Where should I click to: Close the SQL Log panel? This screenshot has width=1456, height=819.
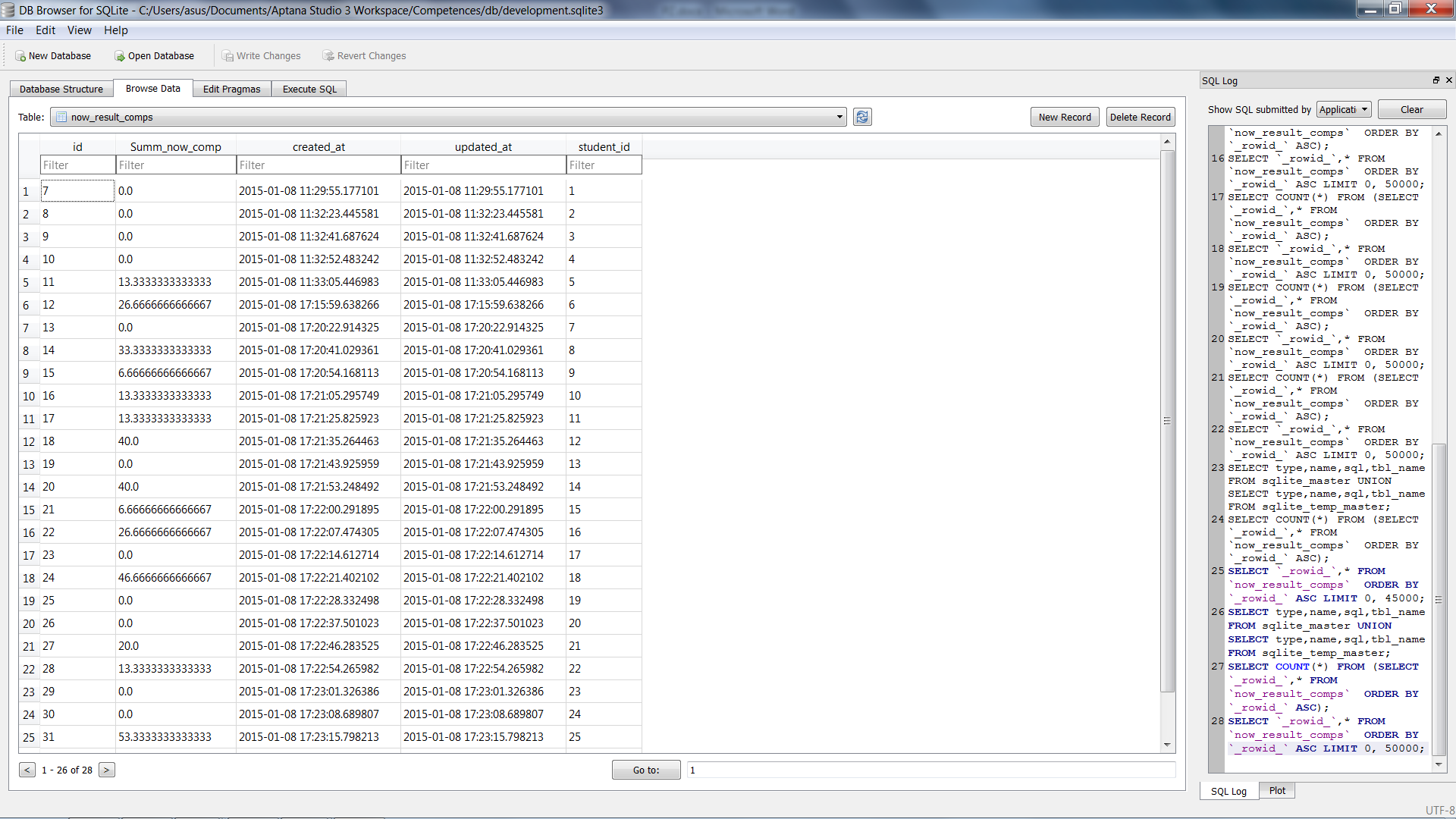point(1448,80)
